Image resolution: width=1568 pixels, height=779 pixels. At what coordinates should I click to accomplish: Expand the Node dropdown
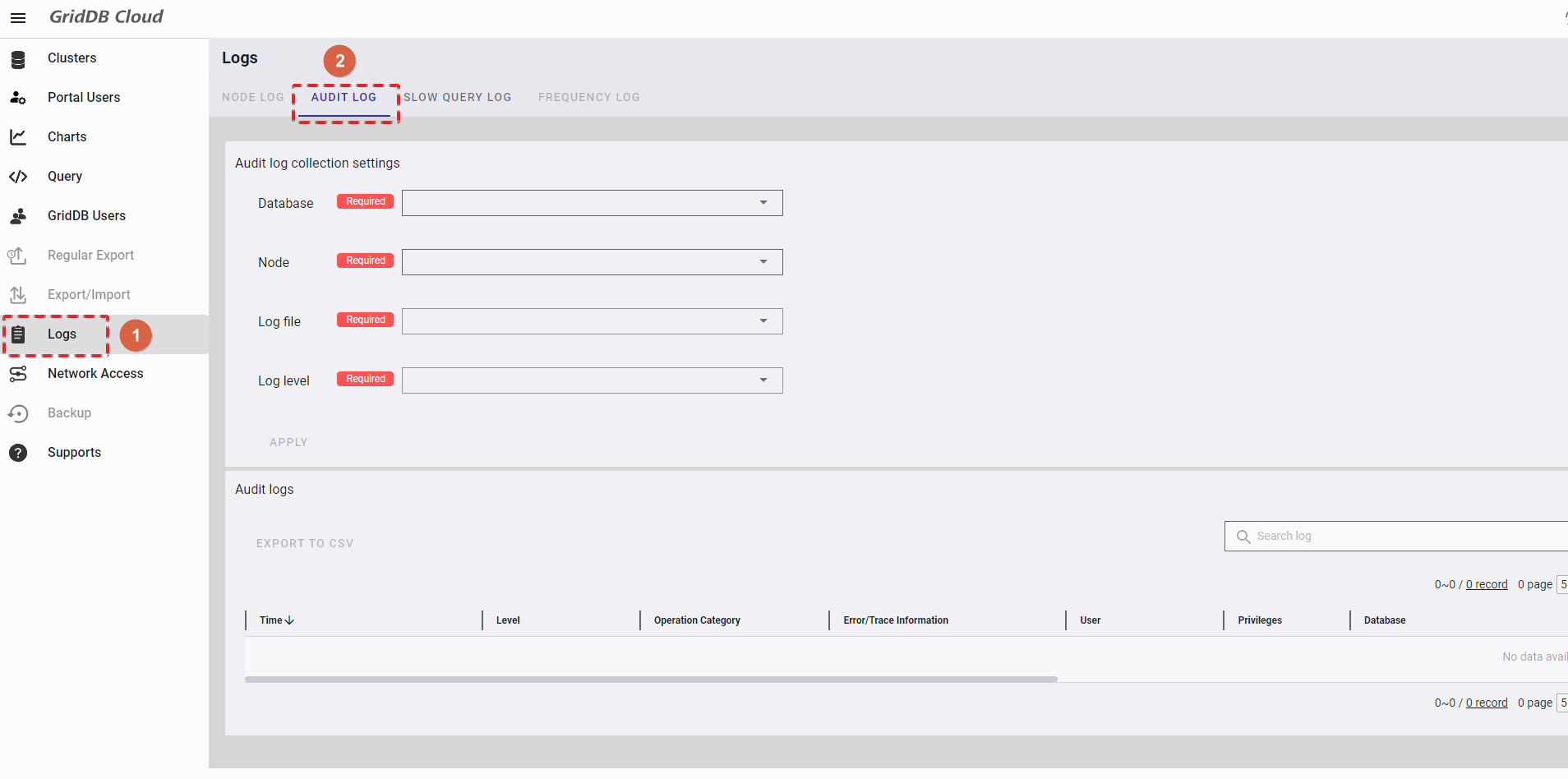(x=592, y=262)
